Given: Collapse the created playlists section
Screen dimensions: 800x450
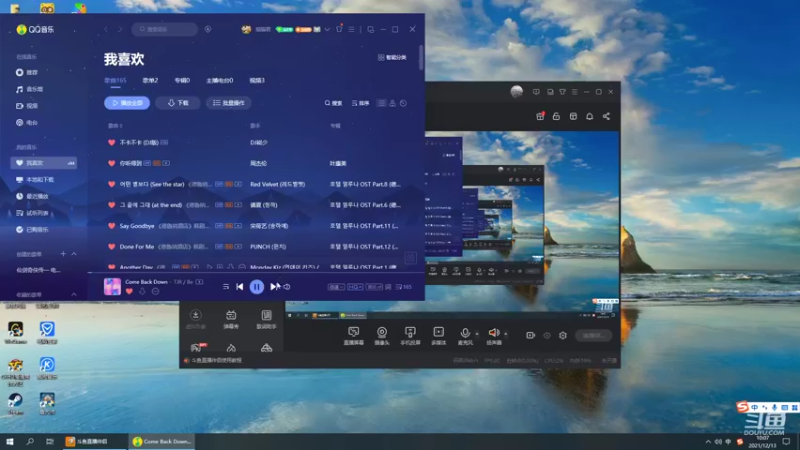Looking at the screenshot, I should 74,254.
